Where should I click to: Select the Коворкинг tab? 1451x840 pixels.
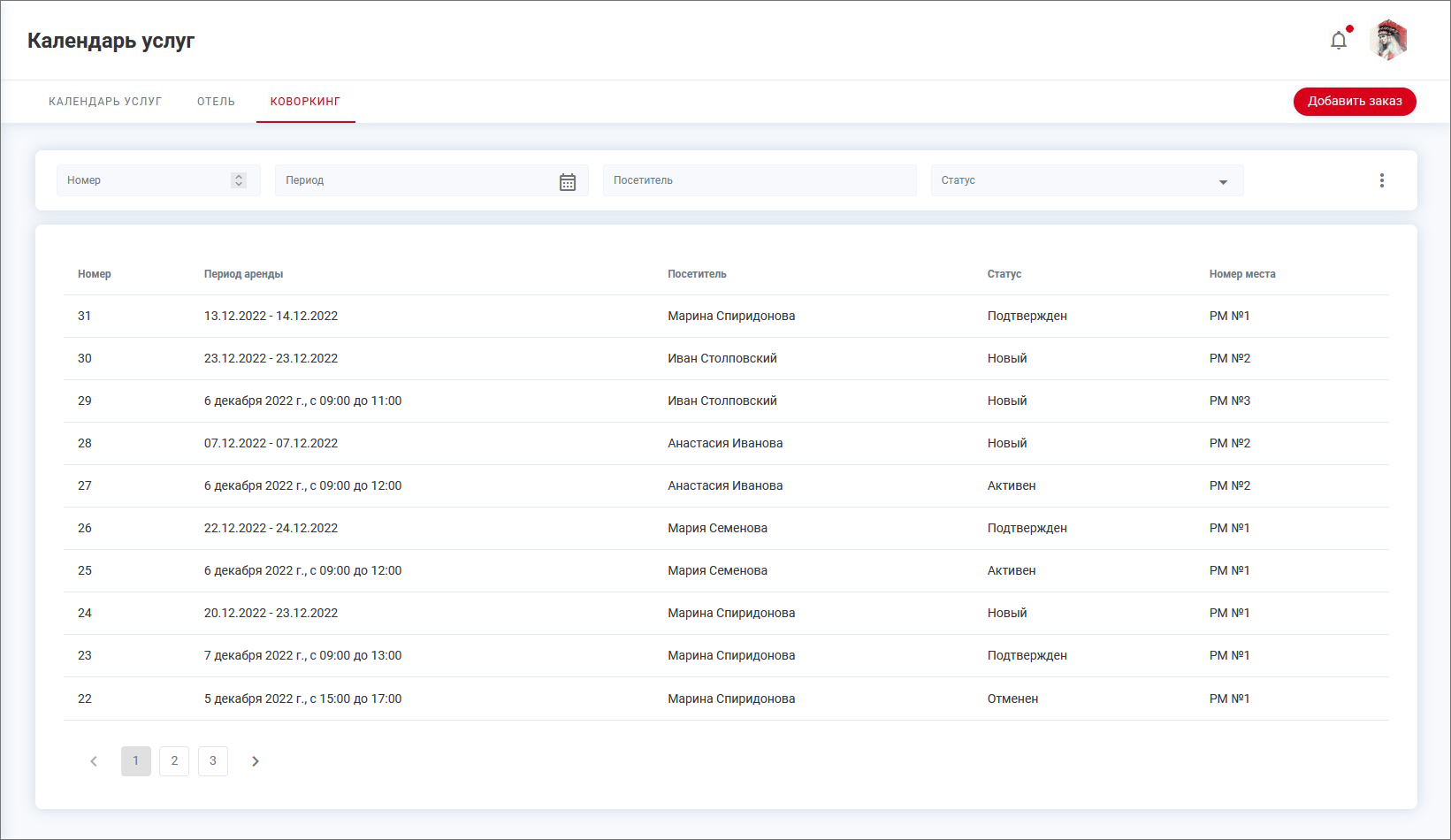(305, 102)
